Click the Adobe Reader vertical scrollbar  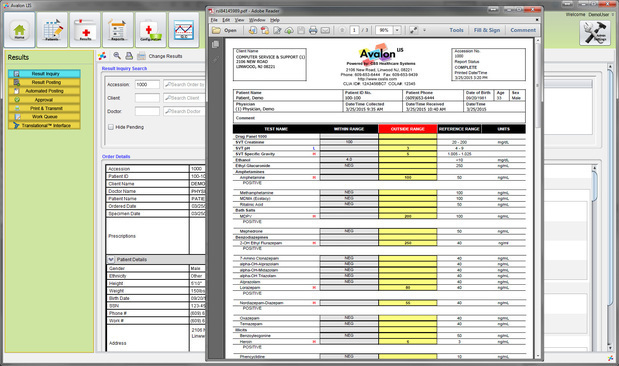click(x=537, y=197)
